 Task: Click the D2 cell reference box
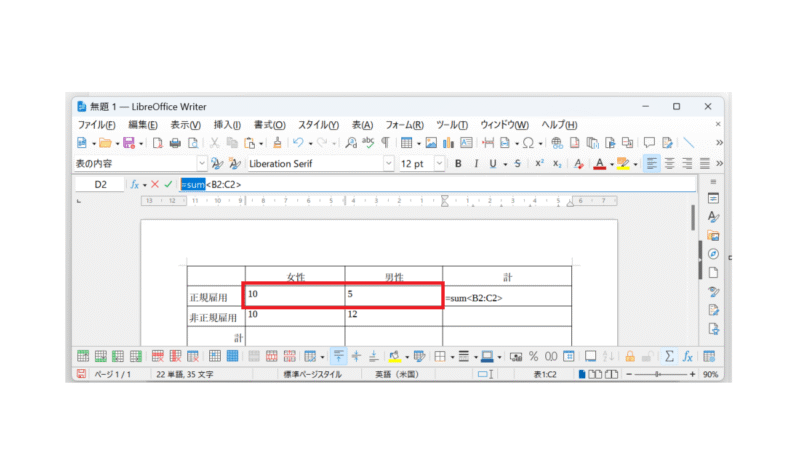[101, 184]
